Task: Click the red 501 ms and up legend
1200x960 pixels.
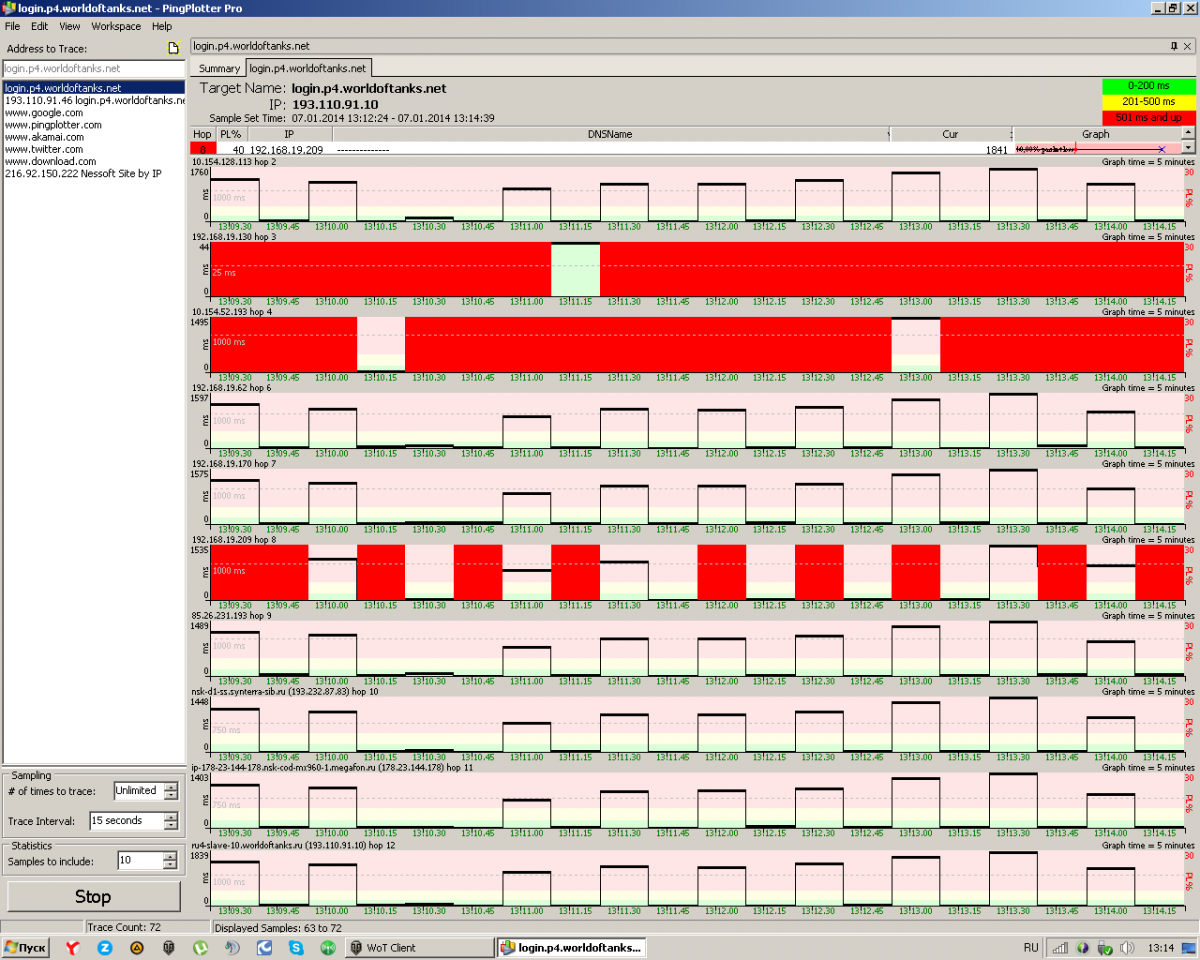Action: (x=1149, y=117)
